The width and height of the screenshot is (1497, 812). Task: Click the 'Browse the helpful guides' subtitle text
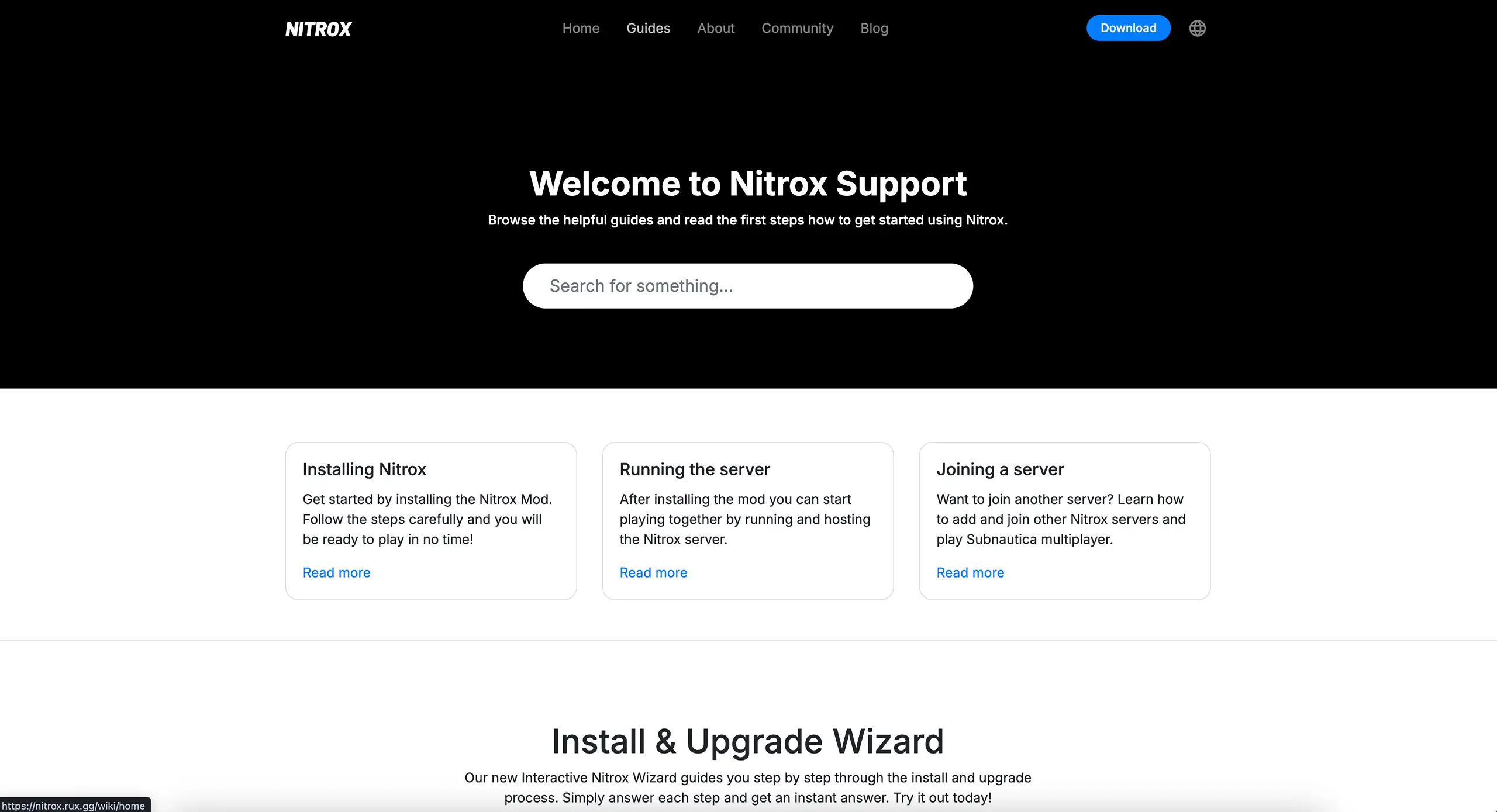tap(748, 220)
